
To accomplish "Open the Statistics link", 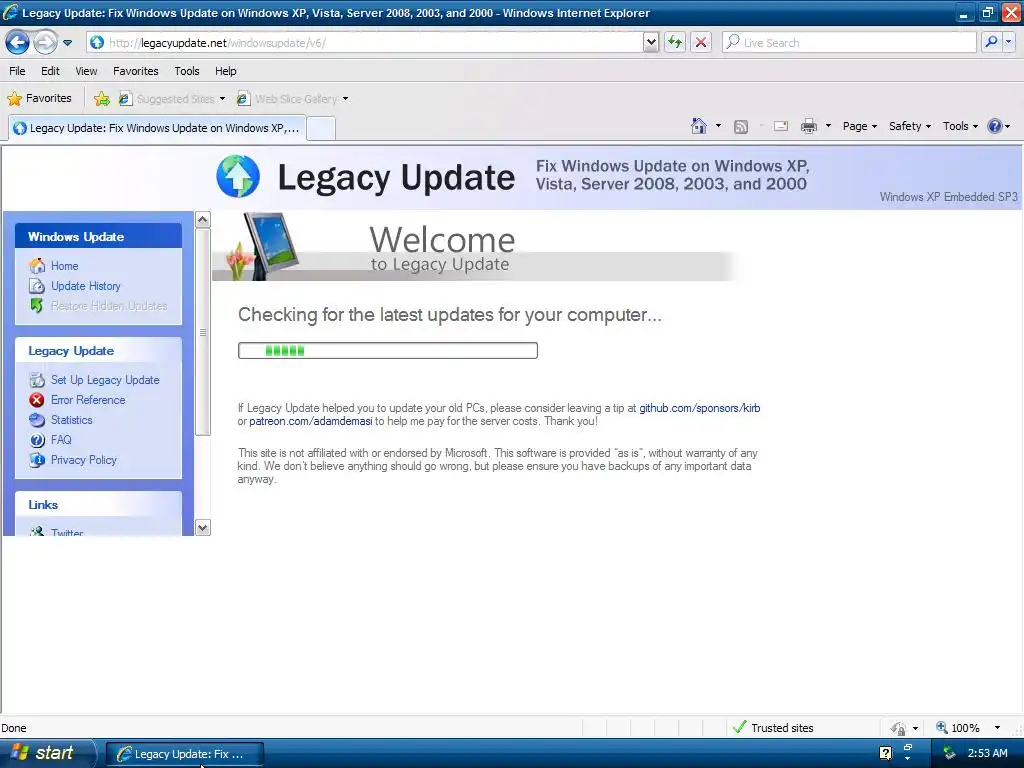I will tap(72, 420).
